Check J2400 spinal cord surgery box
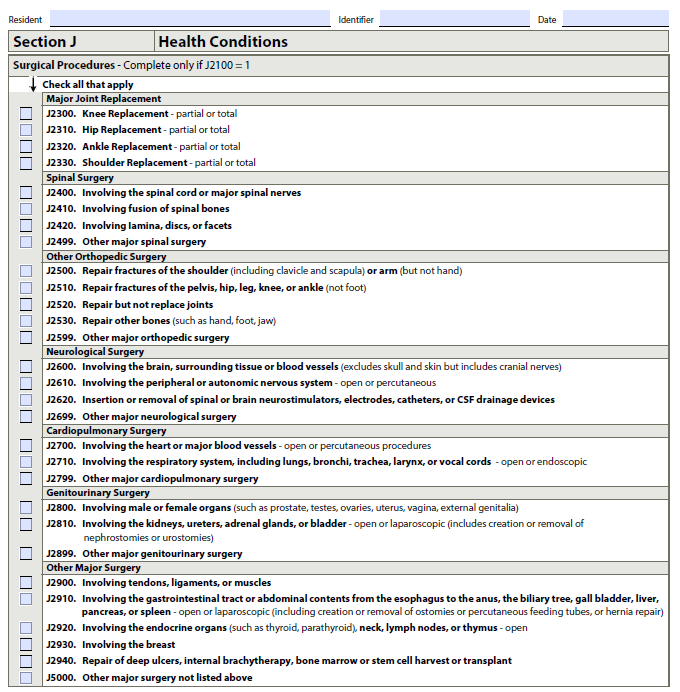 (x=26, y=193)
